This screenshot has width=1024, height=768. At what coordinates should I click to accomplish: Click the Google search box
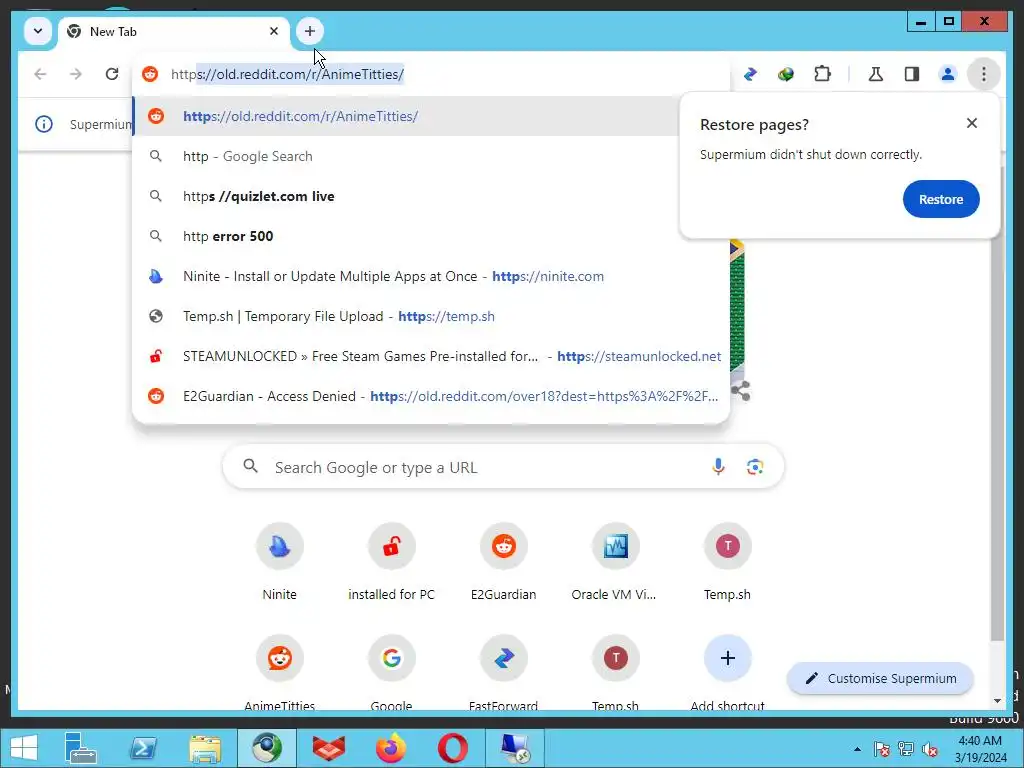click(503, 467)
